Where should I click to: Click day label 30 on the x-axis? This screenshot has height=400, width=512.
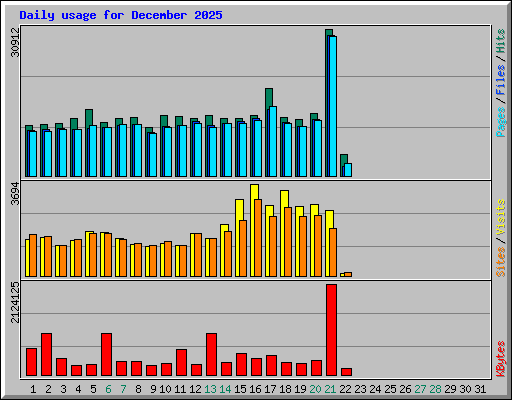tap(465, 389)
